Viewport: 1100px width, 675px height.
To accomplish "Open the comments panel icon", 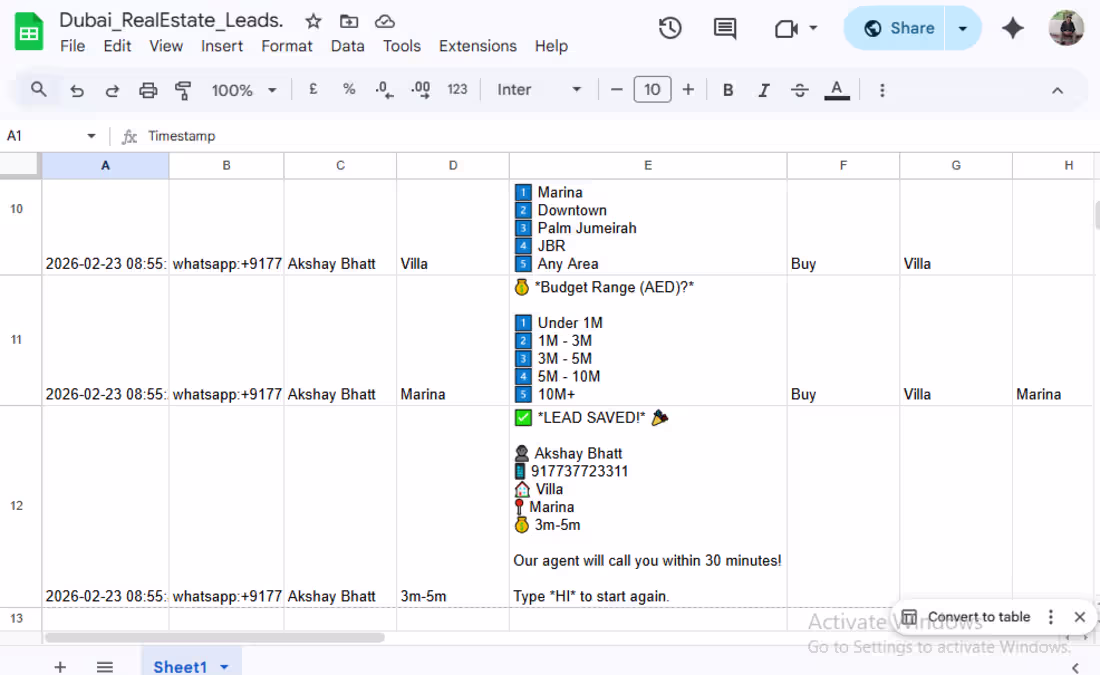I will click(x=725, y=28).
